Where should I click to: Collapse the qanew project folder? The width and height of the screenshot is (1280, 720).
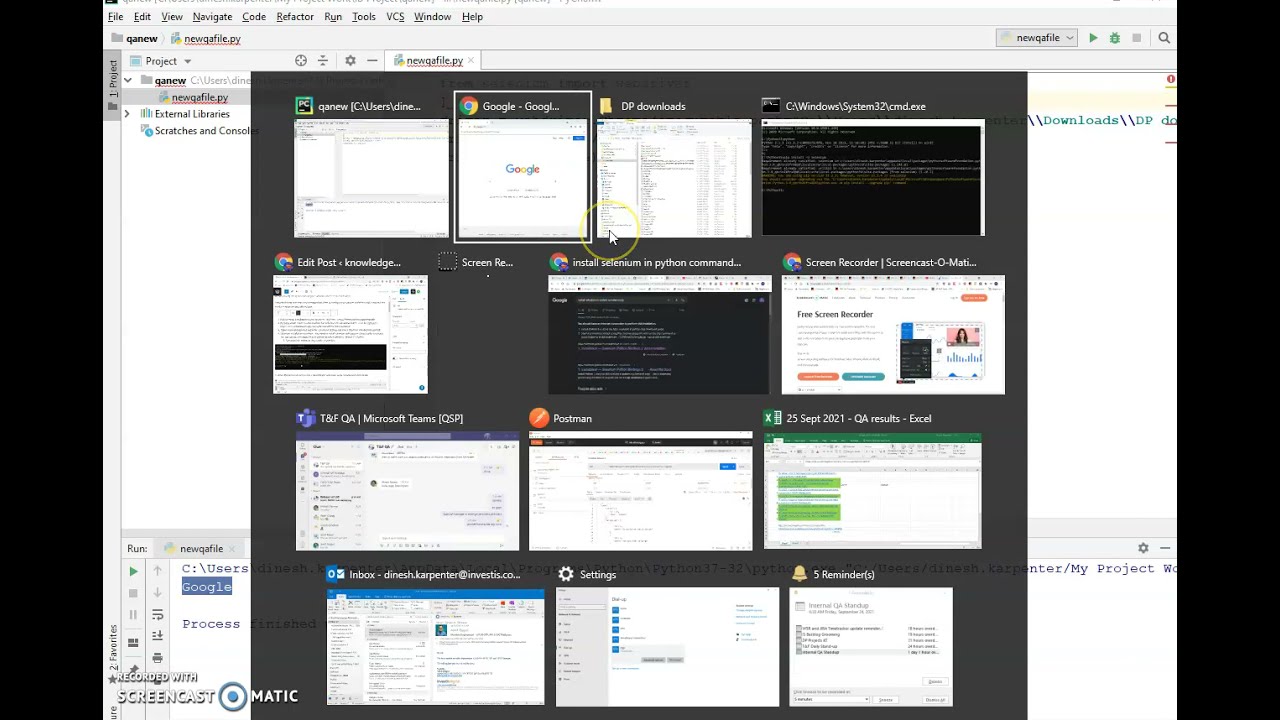pos(128,80)
